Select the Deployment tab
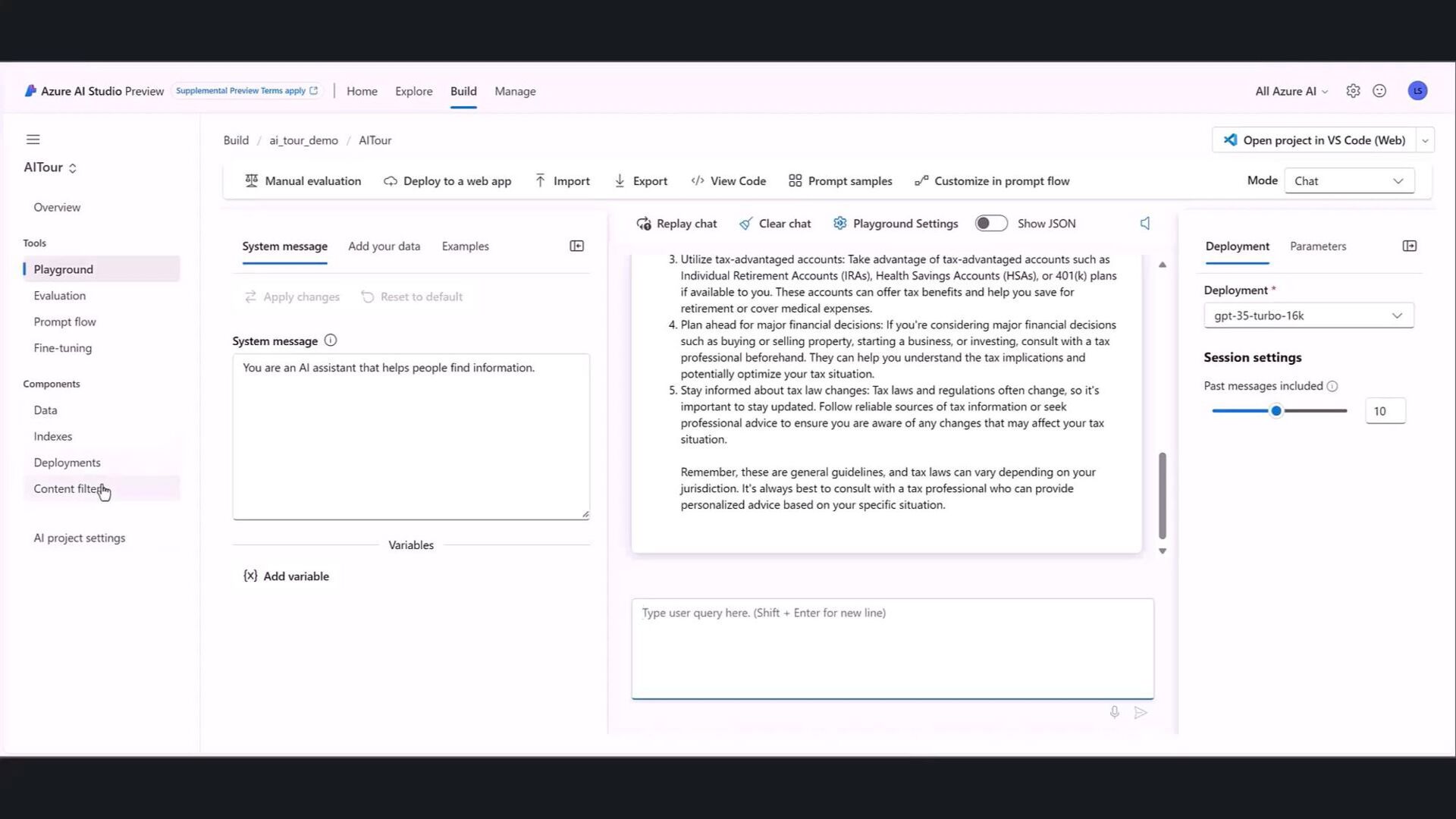The width and height of the screenshot is (1456, 819). [1237, 246]
